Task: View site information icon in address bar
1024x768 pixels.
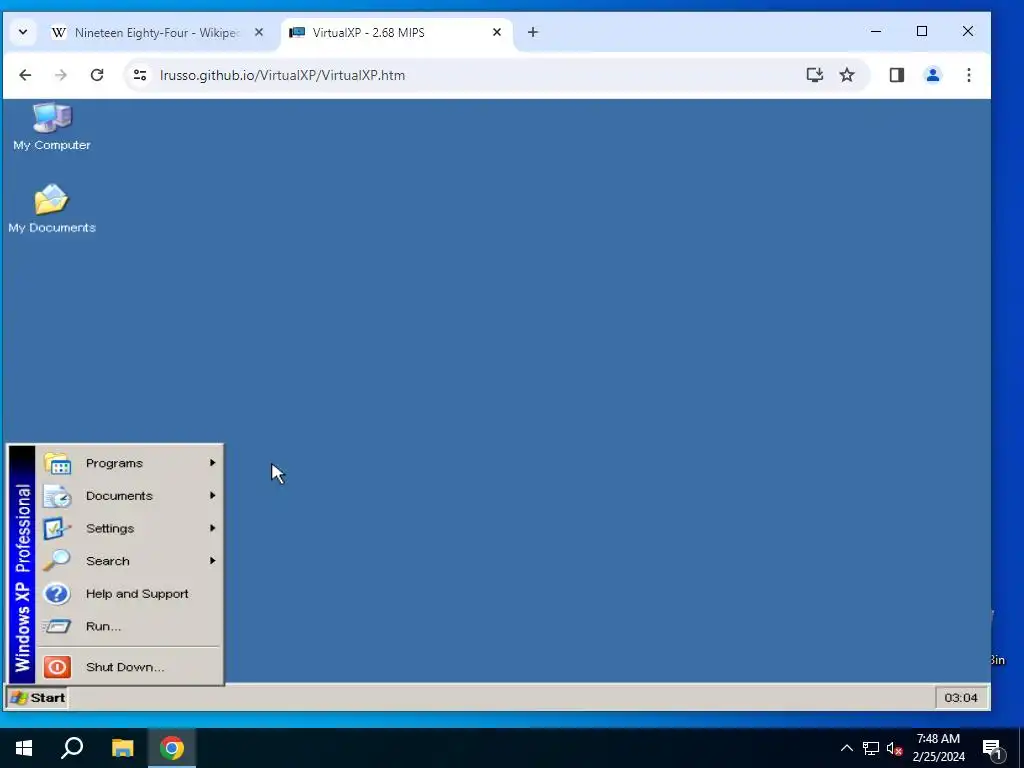Action: (140, 75)
